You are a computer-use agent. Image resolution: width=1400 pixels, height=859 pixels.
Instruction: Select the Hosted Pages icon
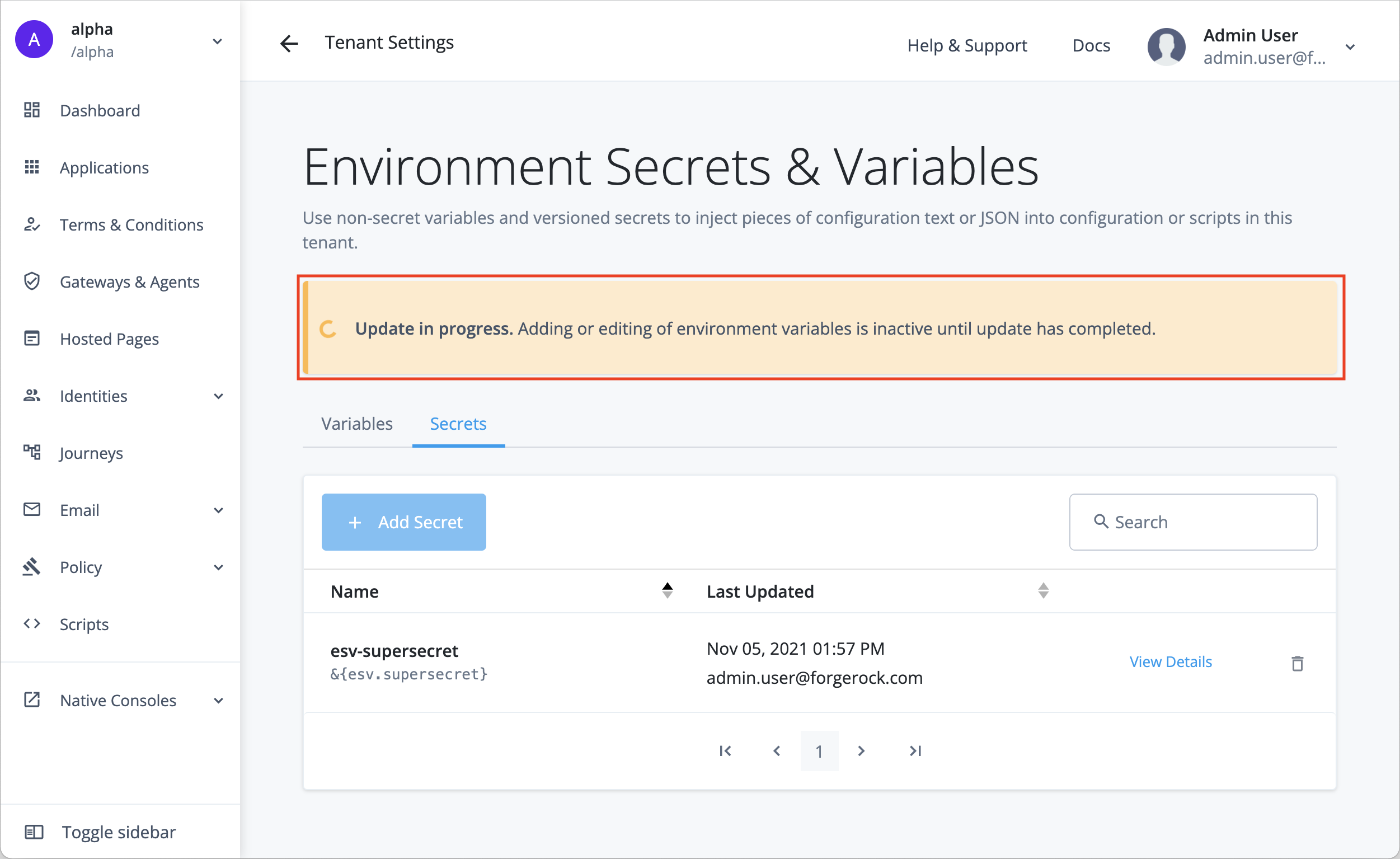pyautogui.click(x=32, y=338)
